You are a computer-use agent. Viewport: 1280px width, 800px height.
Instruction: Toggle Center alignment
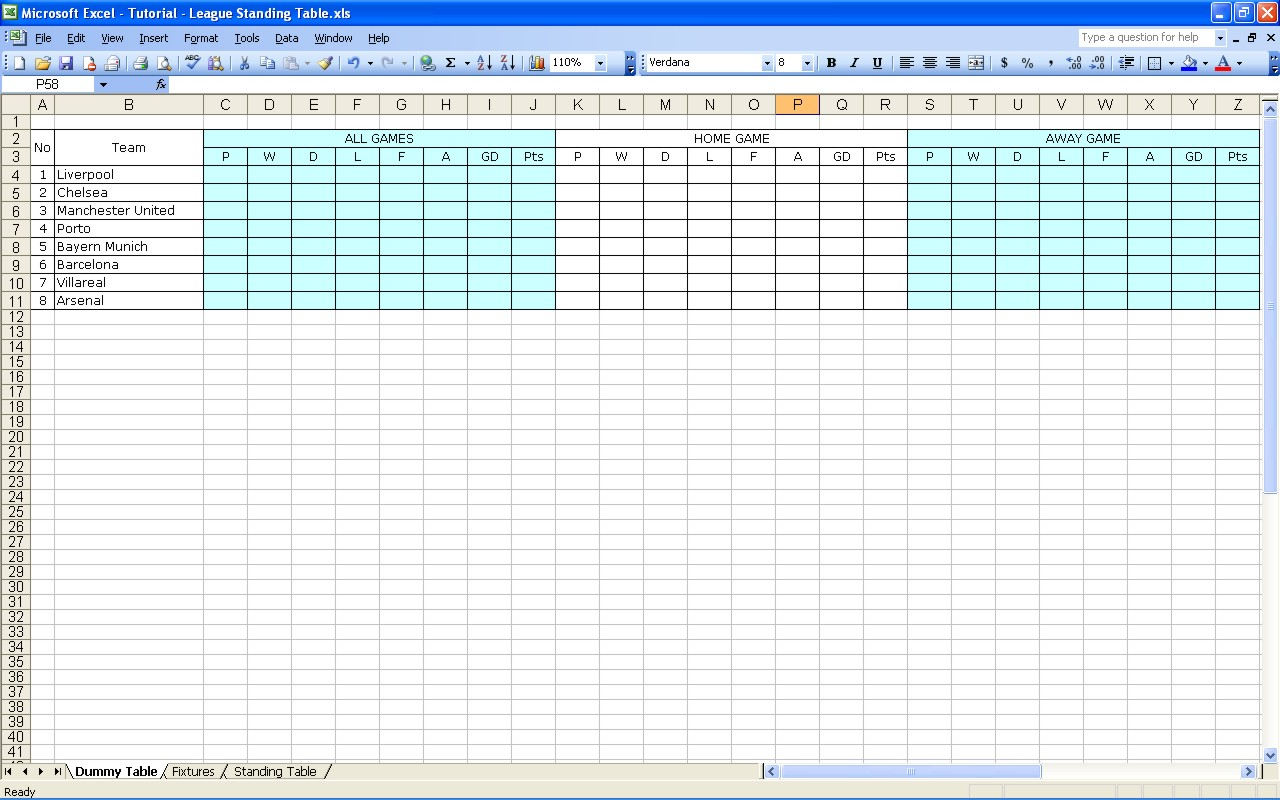click(929, 63)
